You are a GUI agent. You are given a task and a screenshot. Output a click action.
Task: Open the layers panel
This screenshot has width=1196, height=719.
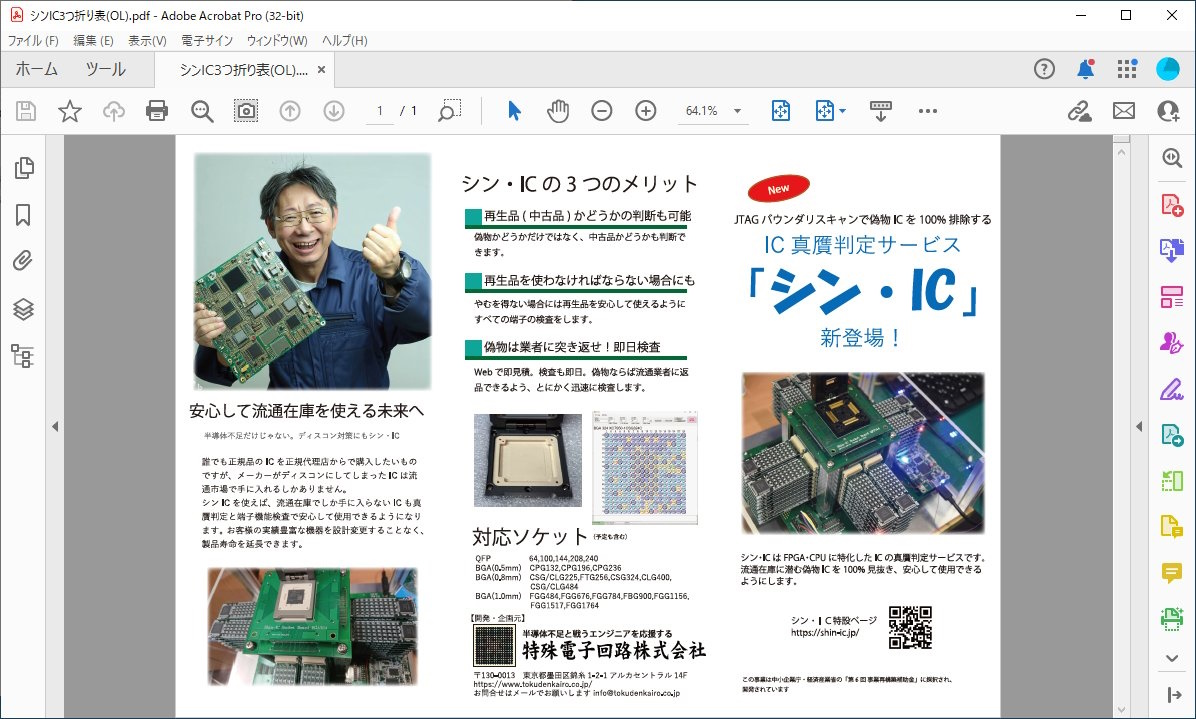tap(24, 309)
